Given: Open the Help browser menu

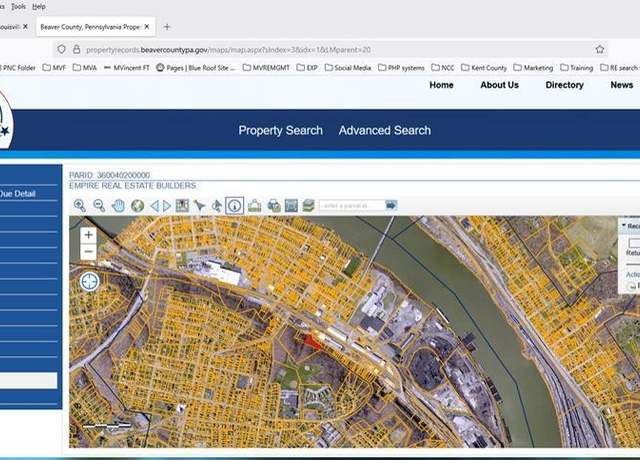Looking at the screenshot, I should pos(39,7).
